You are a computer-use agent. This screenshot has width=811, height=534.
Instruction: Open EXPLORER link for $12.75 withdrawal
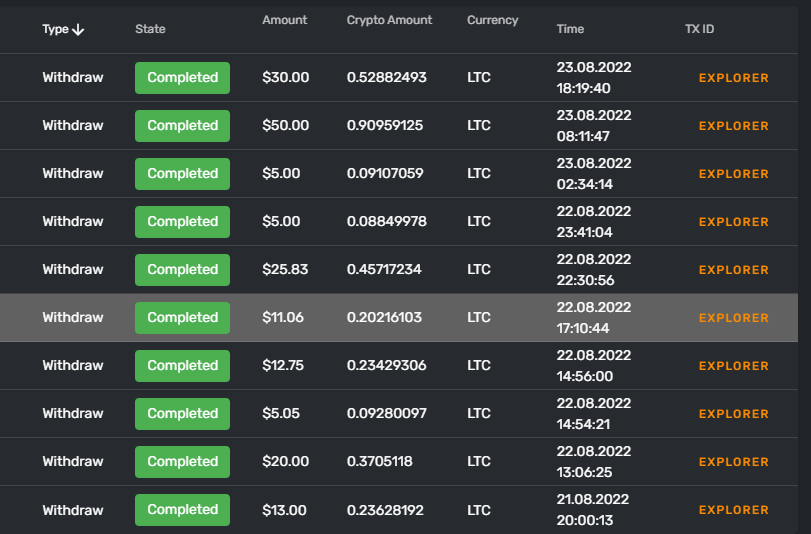(733, 366)
